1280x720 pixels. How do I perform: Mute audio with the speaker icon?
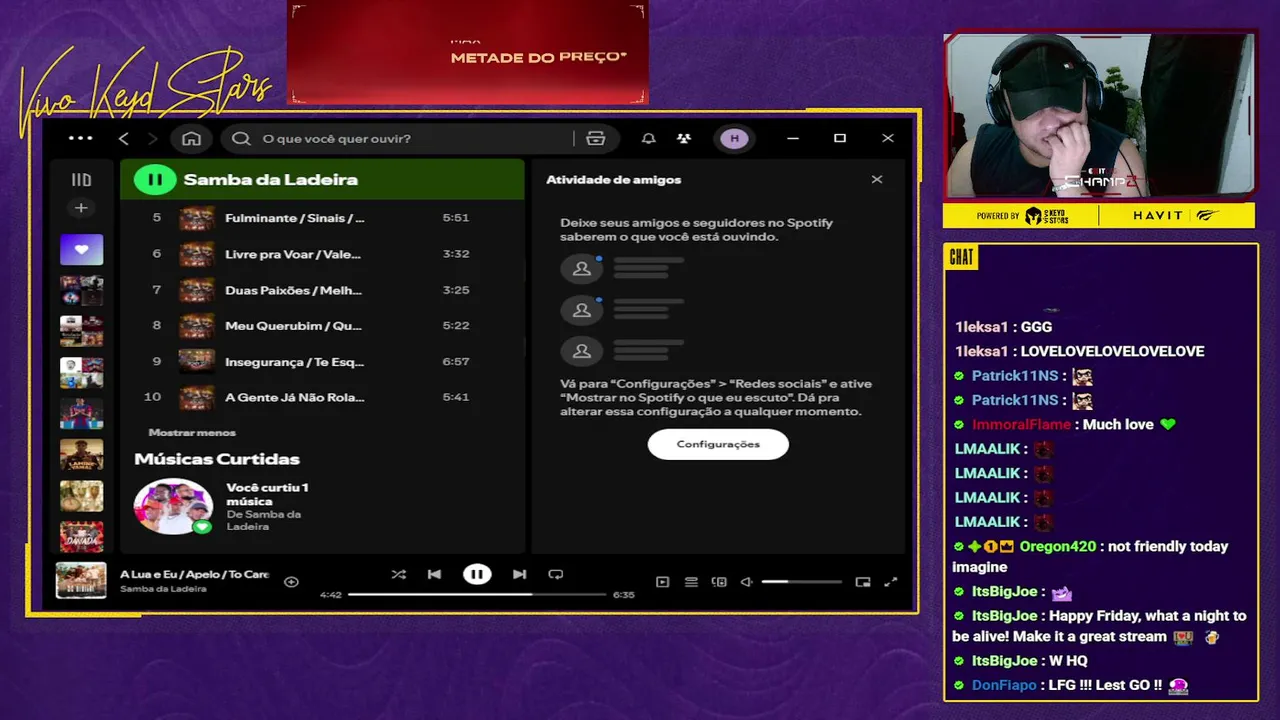pos(746,582)
